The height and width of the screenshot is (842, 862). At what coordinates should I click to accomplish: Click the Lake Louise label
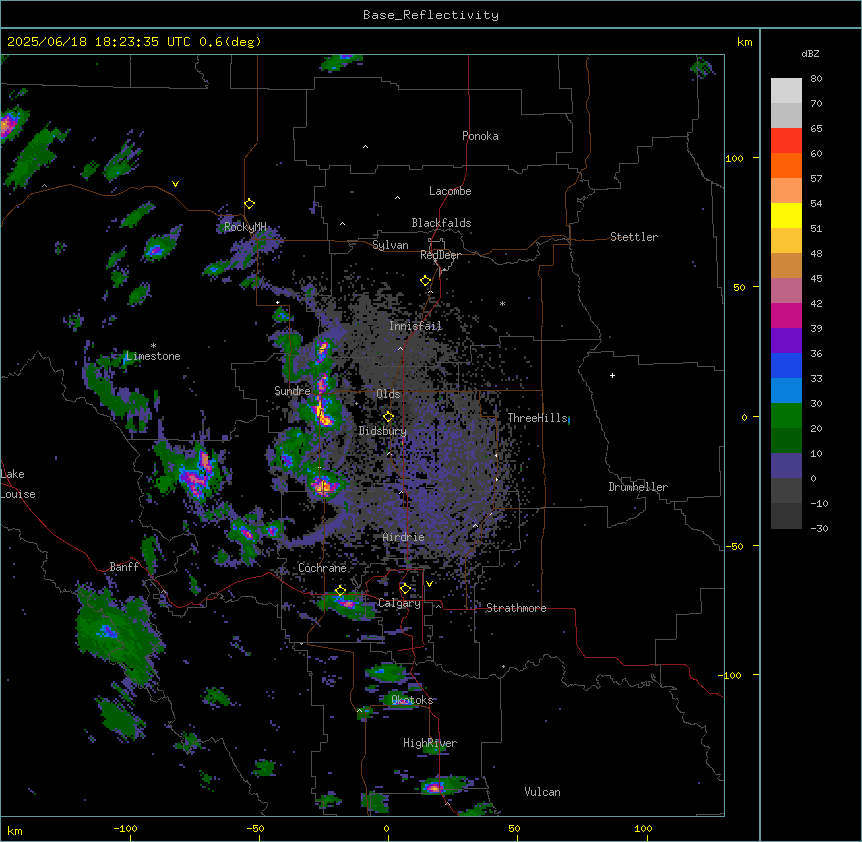click(x=18, y=484)
